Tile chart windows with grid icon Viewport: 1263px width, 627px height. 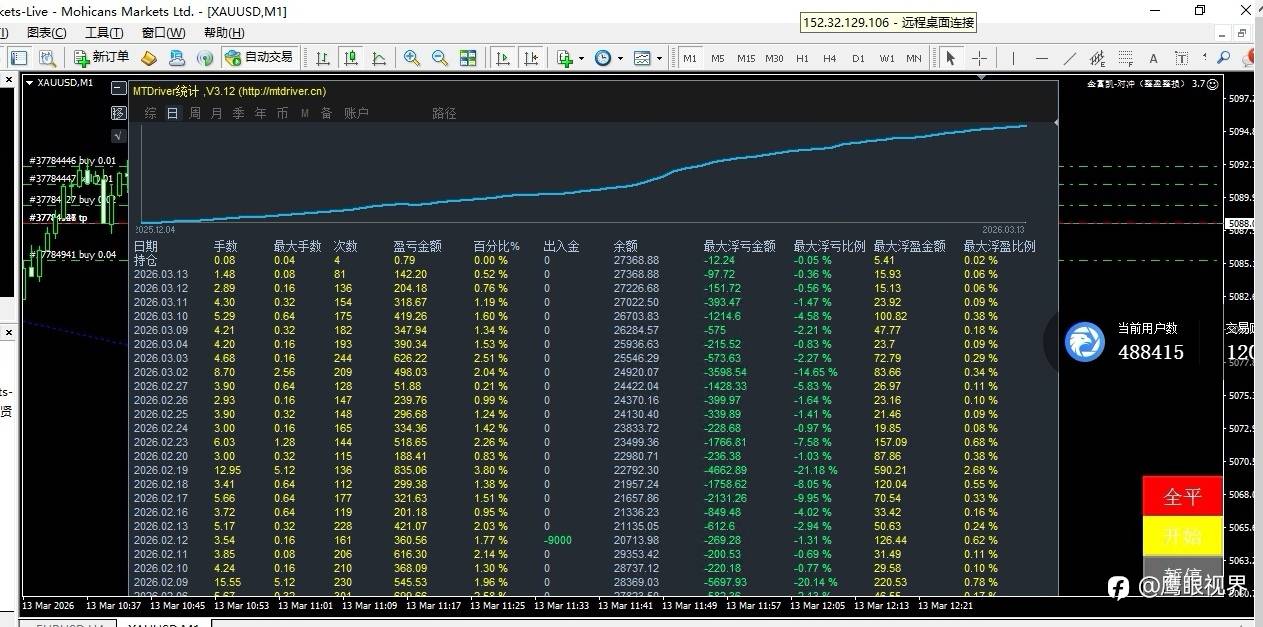click(468, 58)
